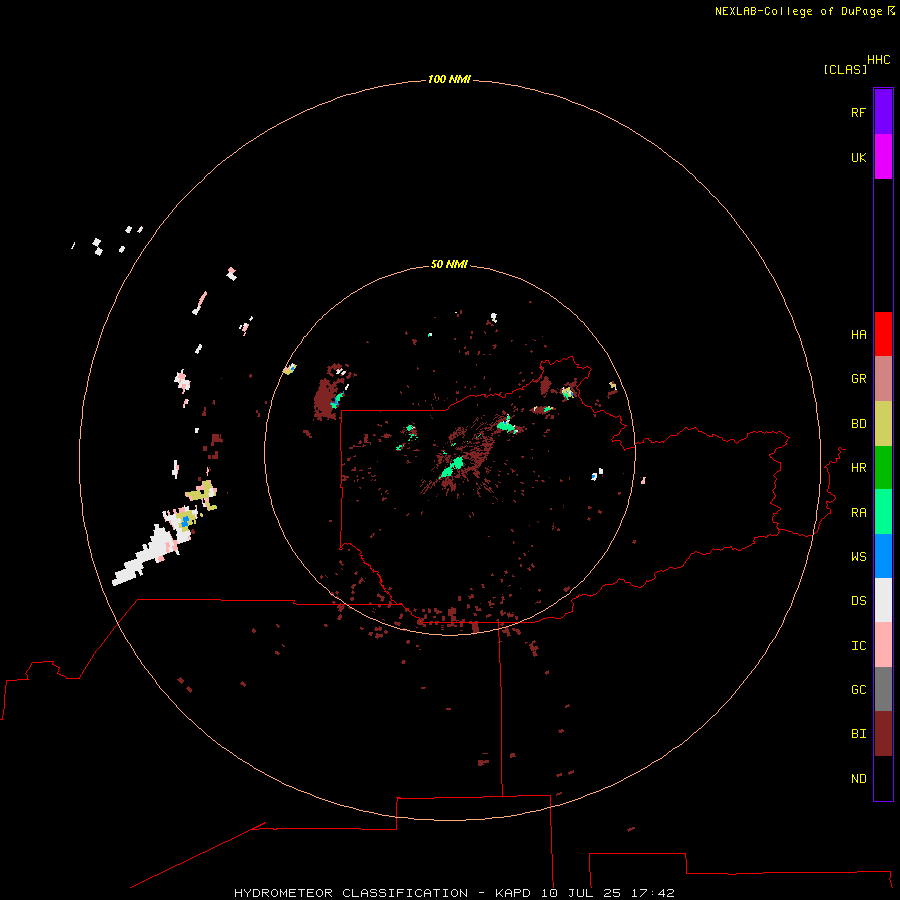Click the UK magenta legend swatch
This screenshot has width=900, height=900.
(x=883, y=157)
